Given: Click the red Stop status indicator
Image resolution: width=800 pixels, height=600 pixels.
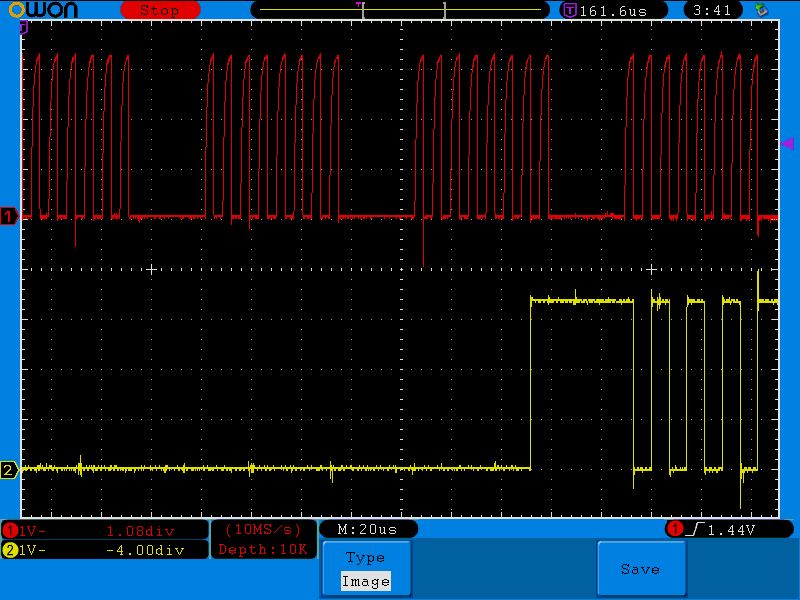Looking at the screenshot, I should click(160, 10).
